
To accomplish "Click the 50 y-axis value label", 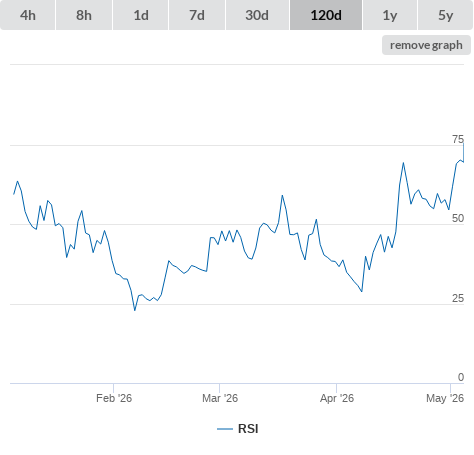I will (x=458, y=218).
